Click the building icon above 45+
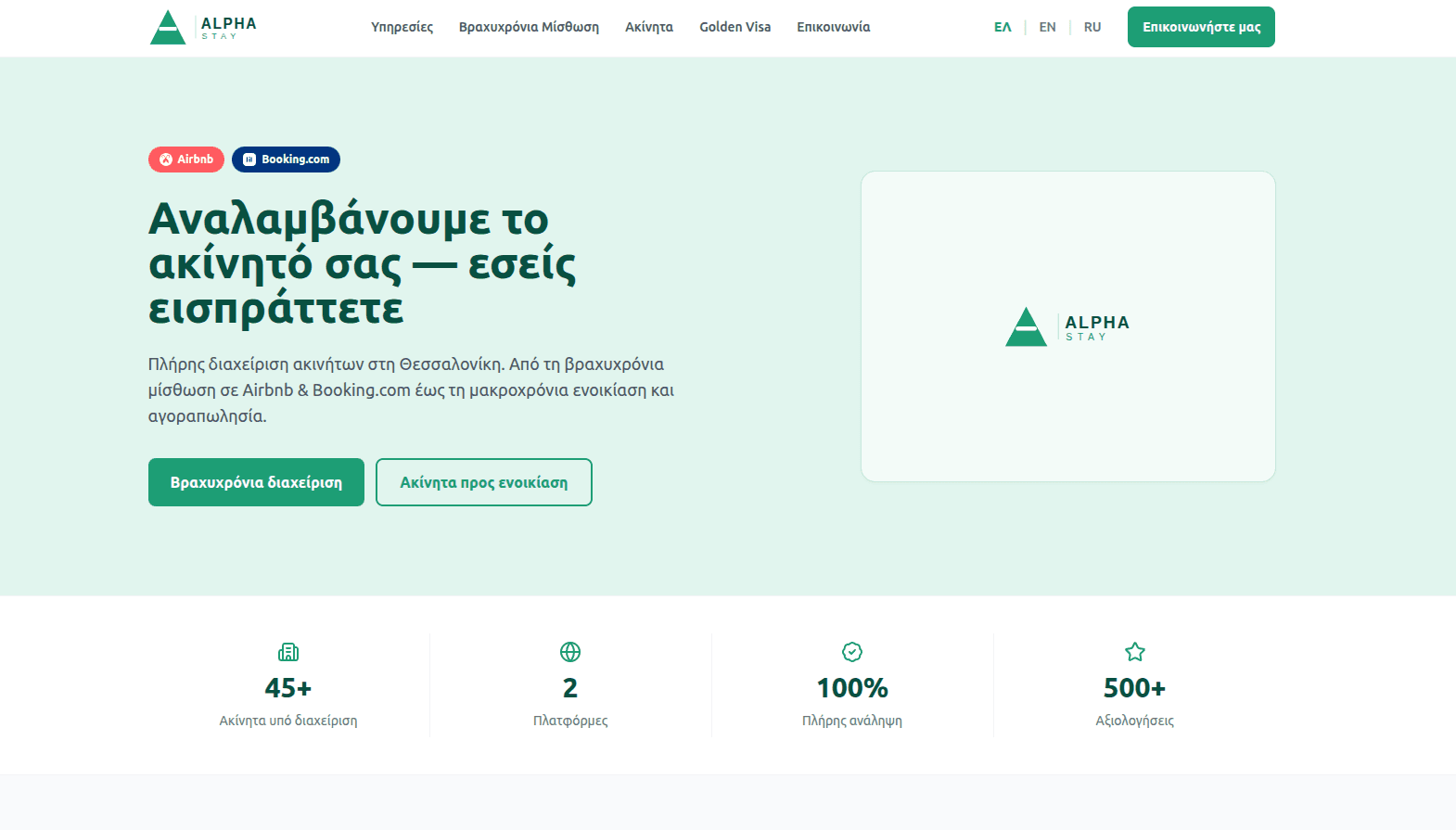Image resolution: width=1456 pixels, height=830 pixels. (288, 652)
